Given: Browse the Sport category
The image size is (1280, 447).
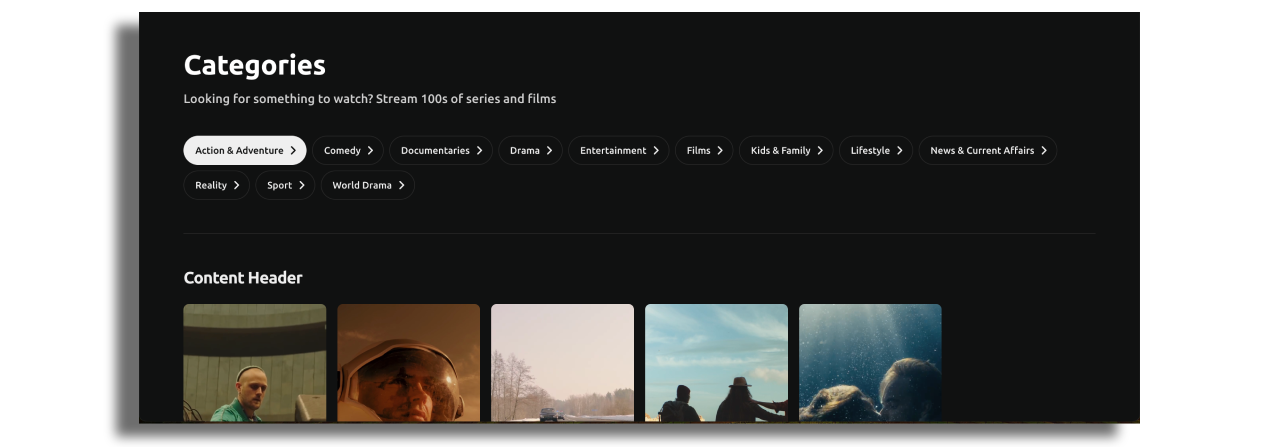Looking at the screenshot, I should (x=284, y=185).
